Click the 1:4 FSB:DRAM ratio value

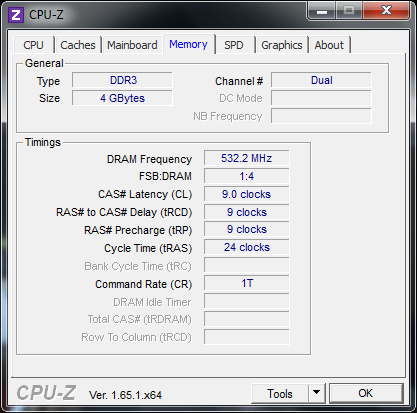[247, 176]
